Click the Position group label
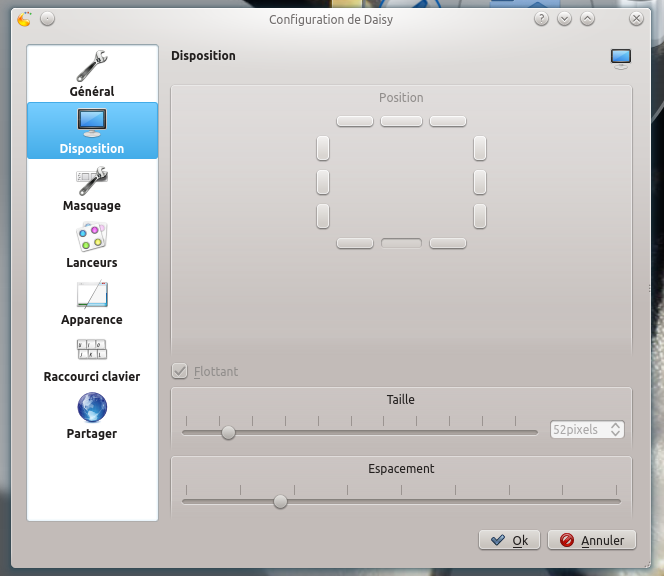This screenshot has width=664, height=576. 401,98
